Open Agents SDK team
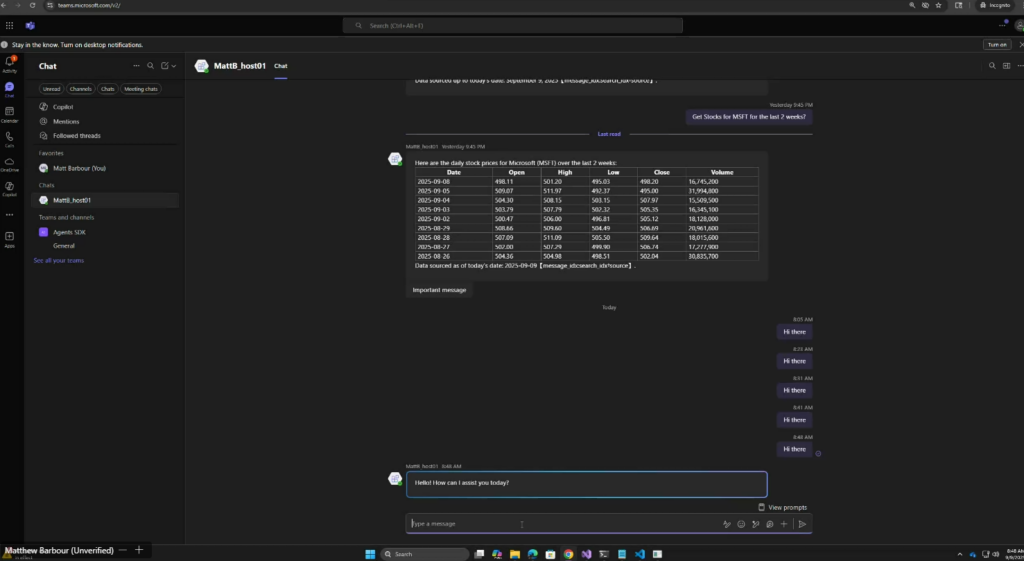This screenshot has height=561, width=1024. [x=104, y=232]
